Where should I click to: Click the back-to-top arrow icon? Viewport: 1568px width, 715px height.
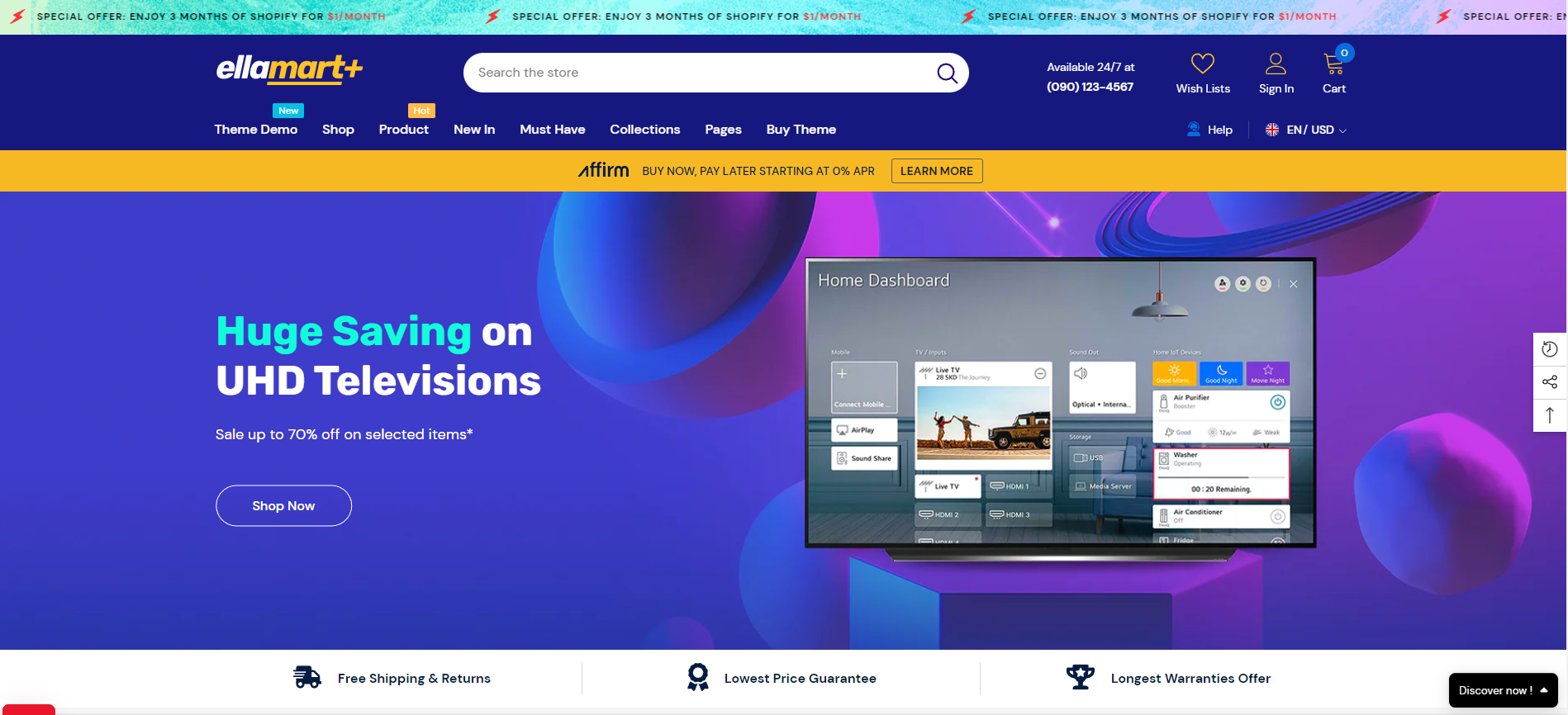1550,414
